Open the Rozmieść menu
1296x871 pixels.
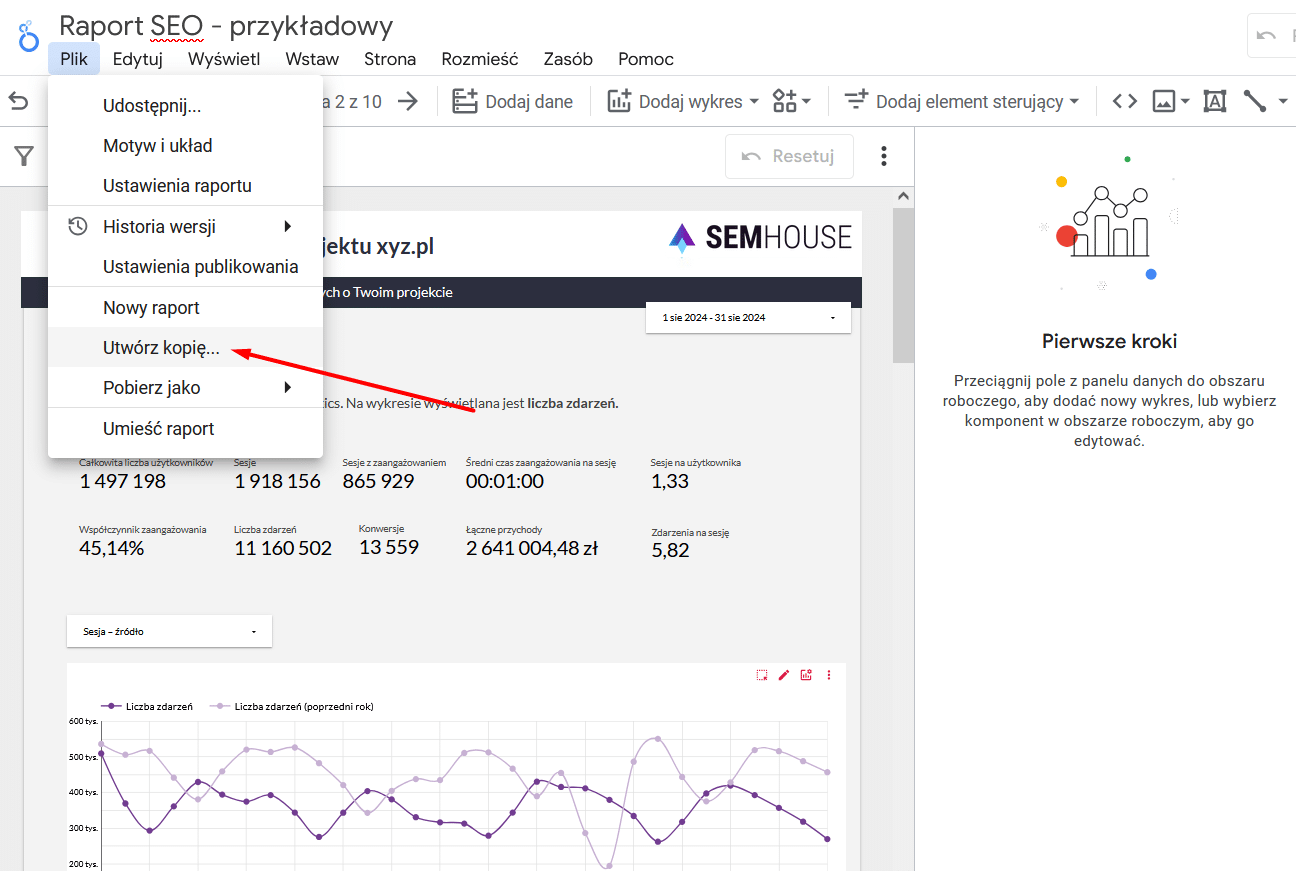tap(480, 59)
